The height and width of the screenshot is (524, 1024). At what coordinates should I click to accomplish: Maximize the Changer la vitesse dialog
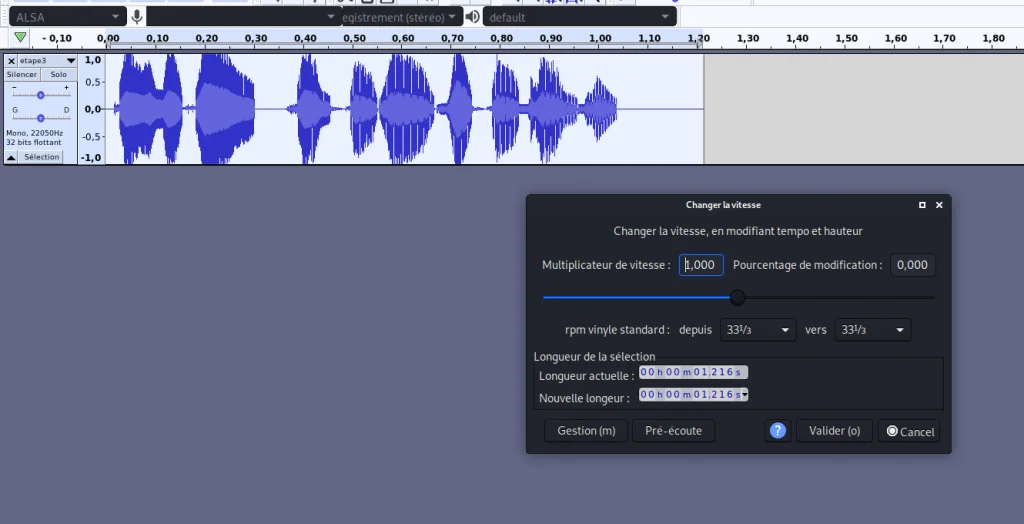click(922, 205)
